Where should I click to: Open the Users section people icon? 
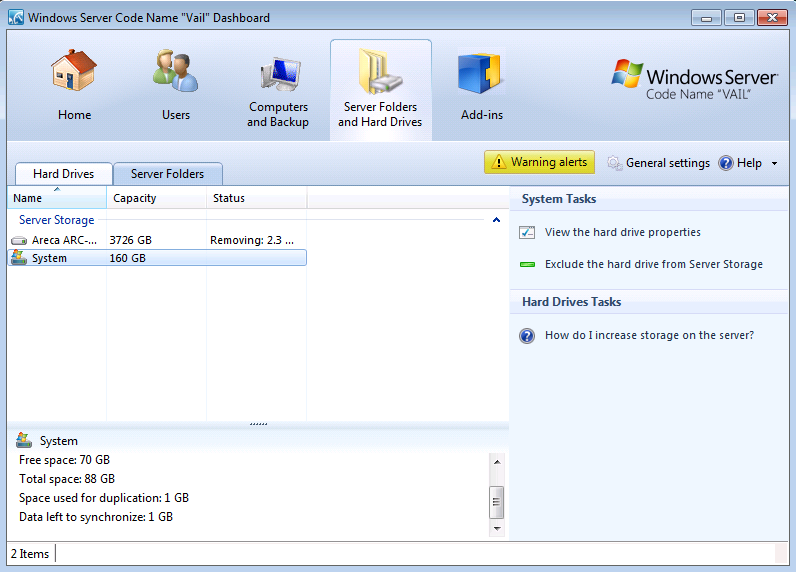176,71
